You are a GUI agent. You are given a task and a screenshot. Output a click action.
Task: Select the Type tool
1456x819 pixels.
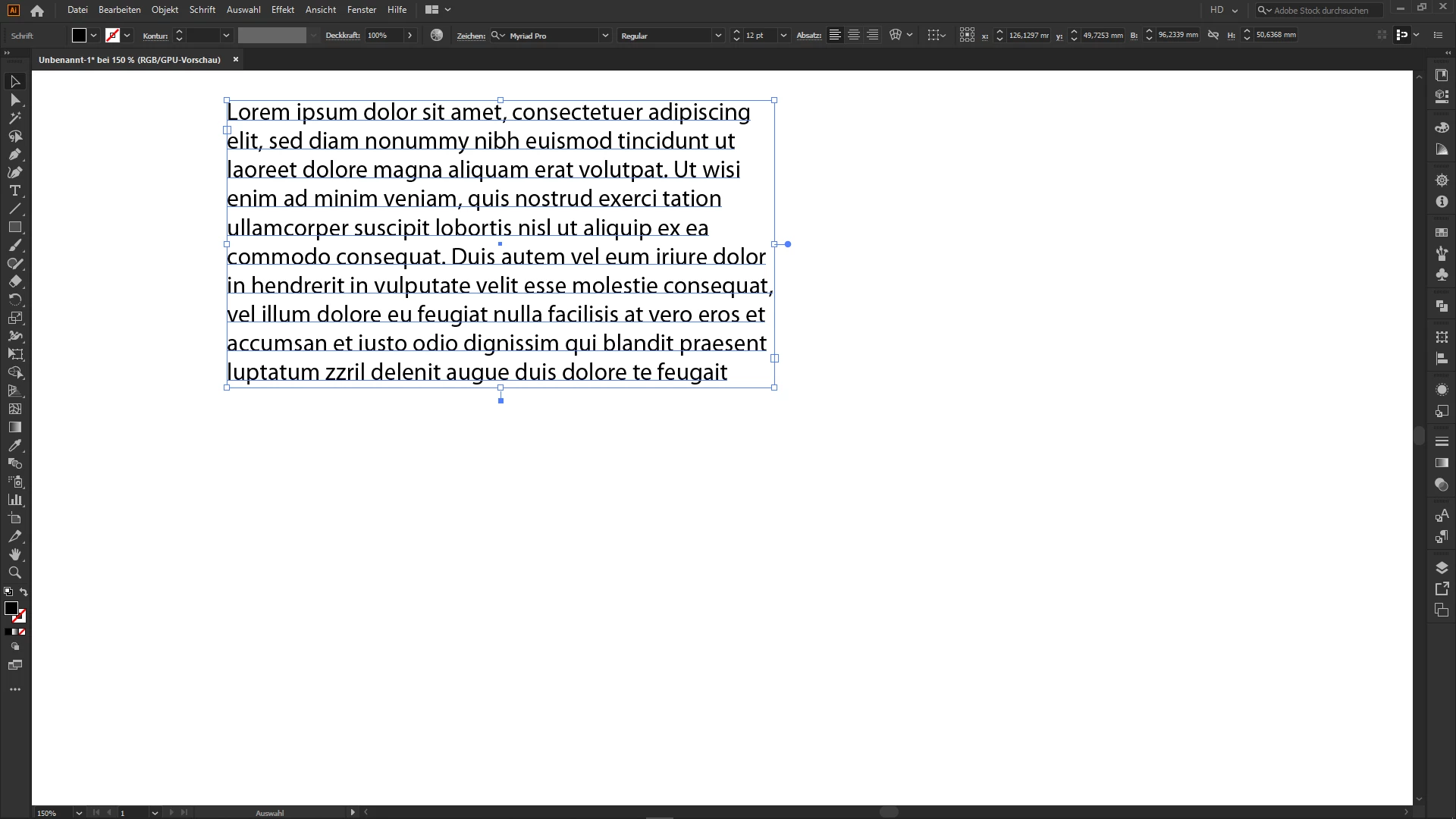point(14,191)
